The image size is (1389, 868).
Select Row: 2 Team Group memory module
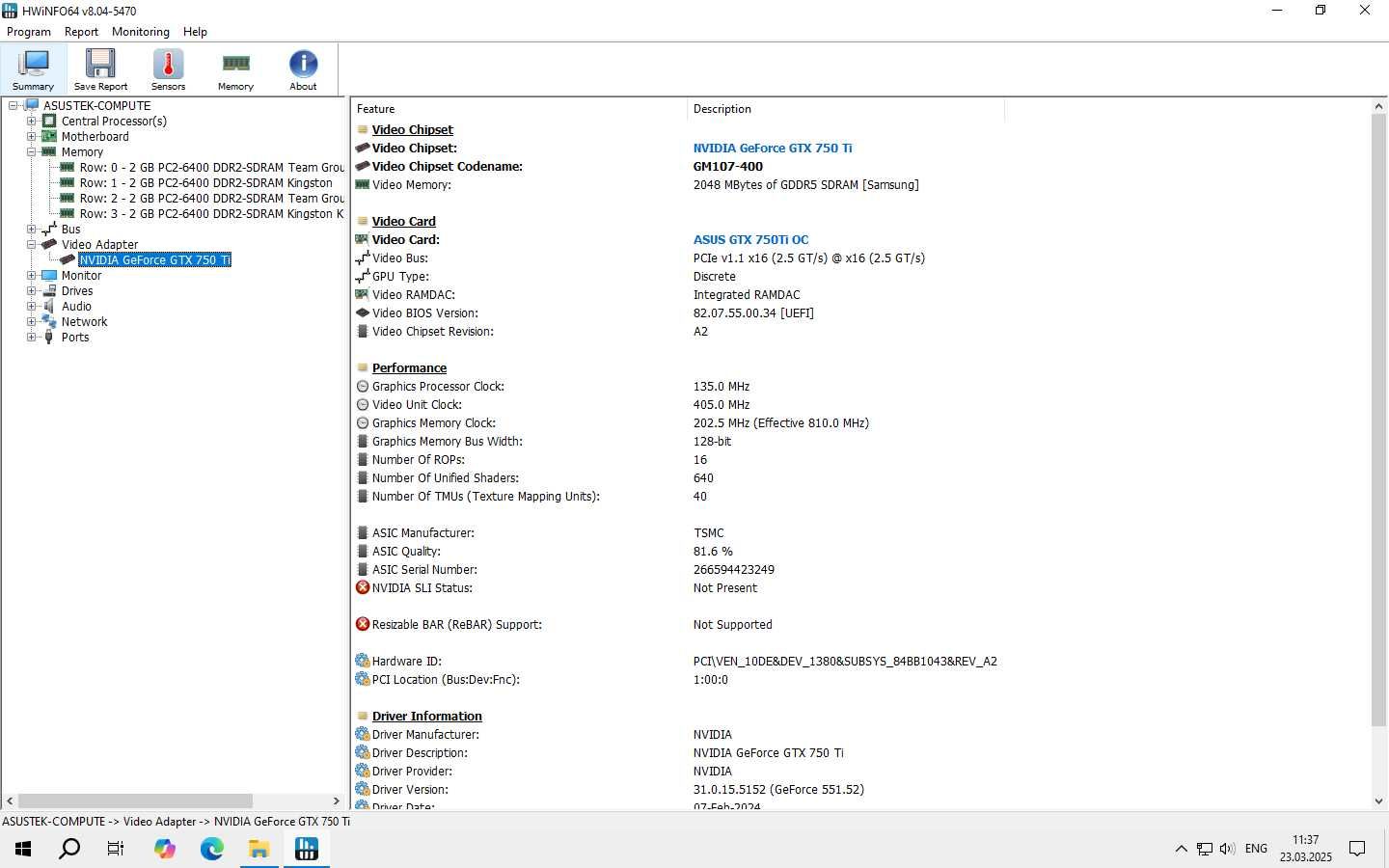coord(212,199)
